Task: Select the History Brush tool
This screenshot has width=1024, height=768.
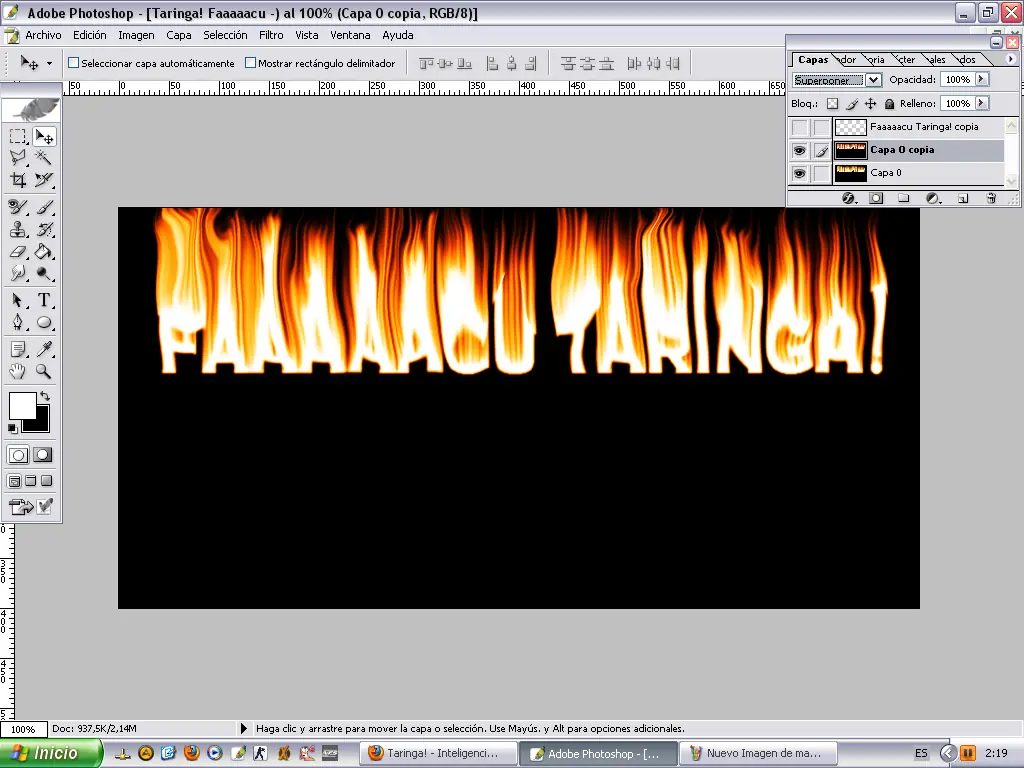Action: pyautogui.click(x=44, y=229)
